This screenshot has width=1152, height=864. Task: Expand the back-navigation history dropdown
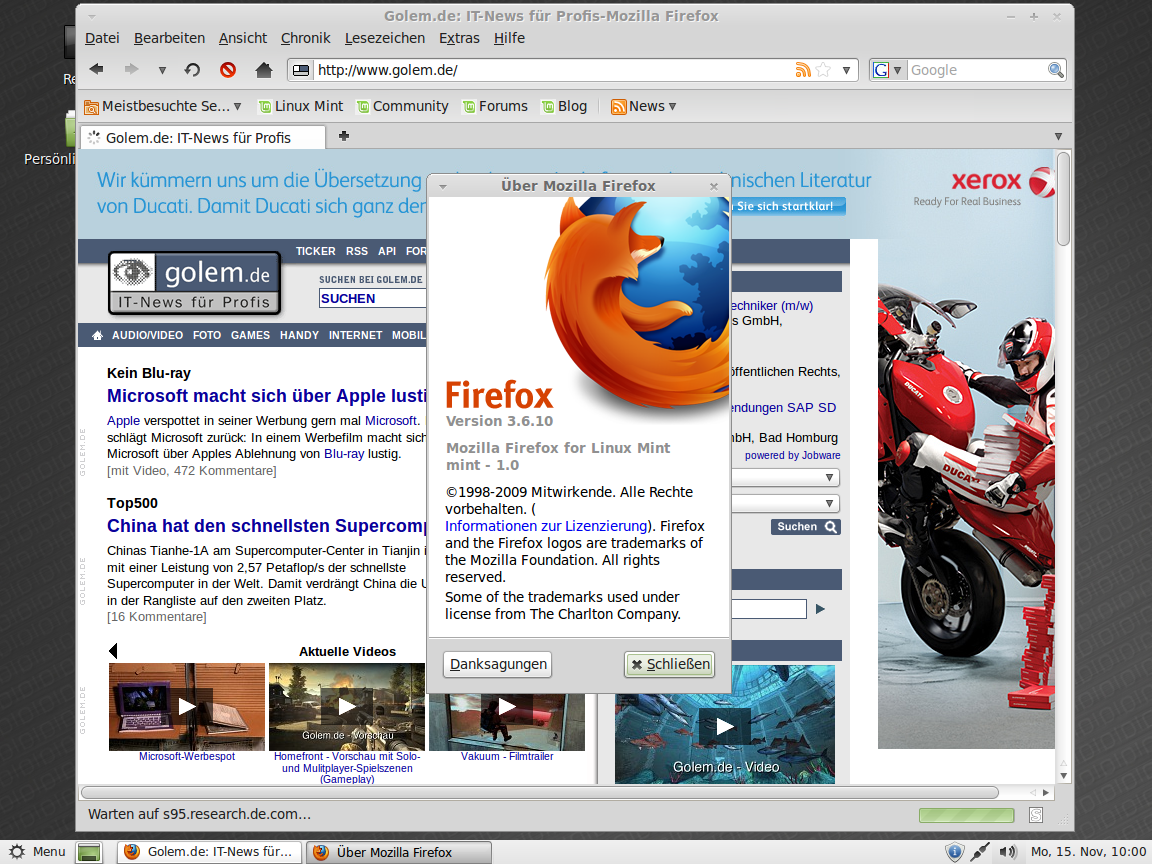[161, 70]
